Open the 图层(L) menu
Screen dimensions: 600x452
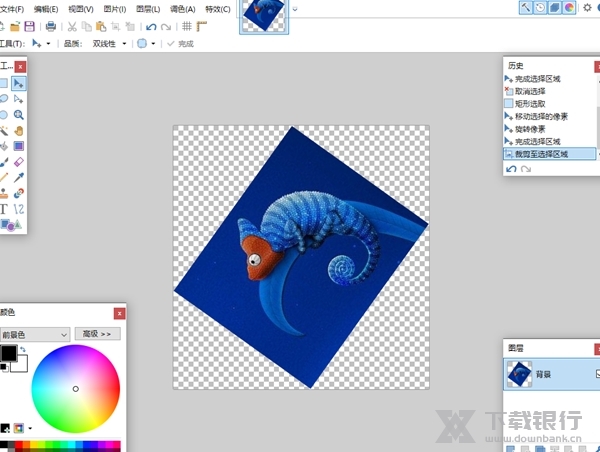pyautogui.click(x=148, y=9)
